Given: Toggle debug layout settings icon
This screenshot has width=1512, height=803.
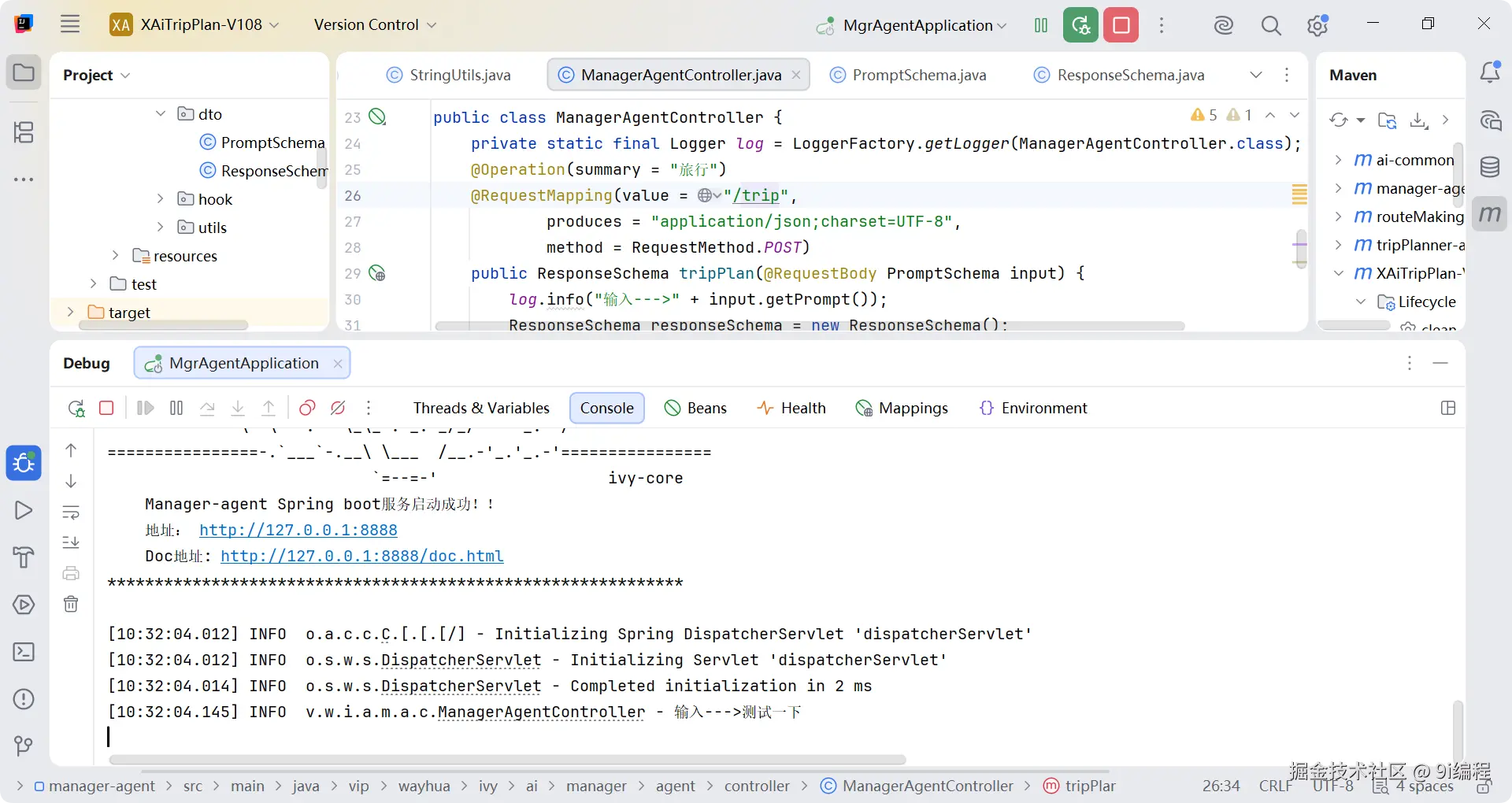Looking at the screenshot, I should point(1447,408).
